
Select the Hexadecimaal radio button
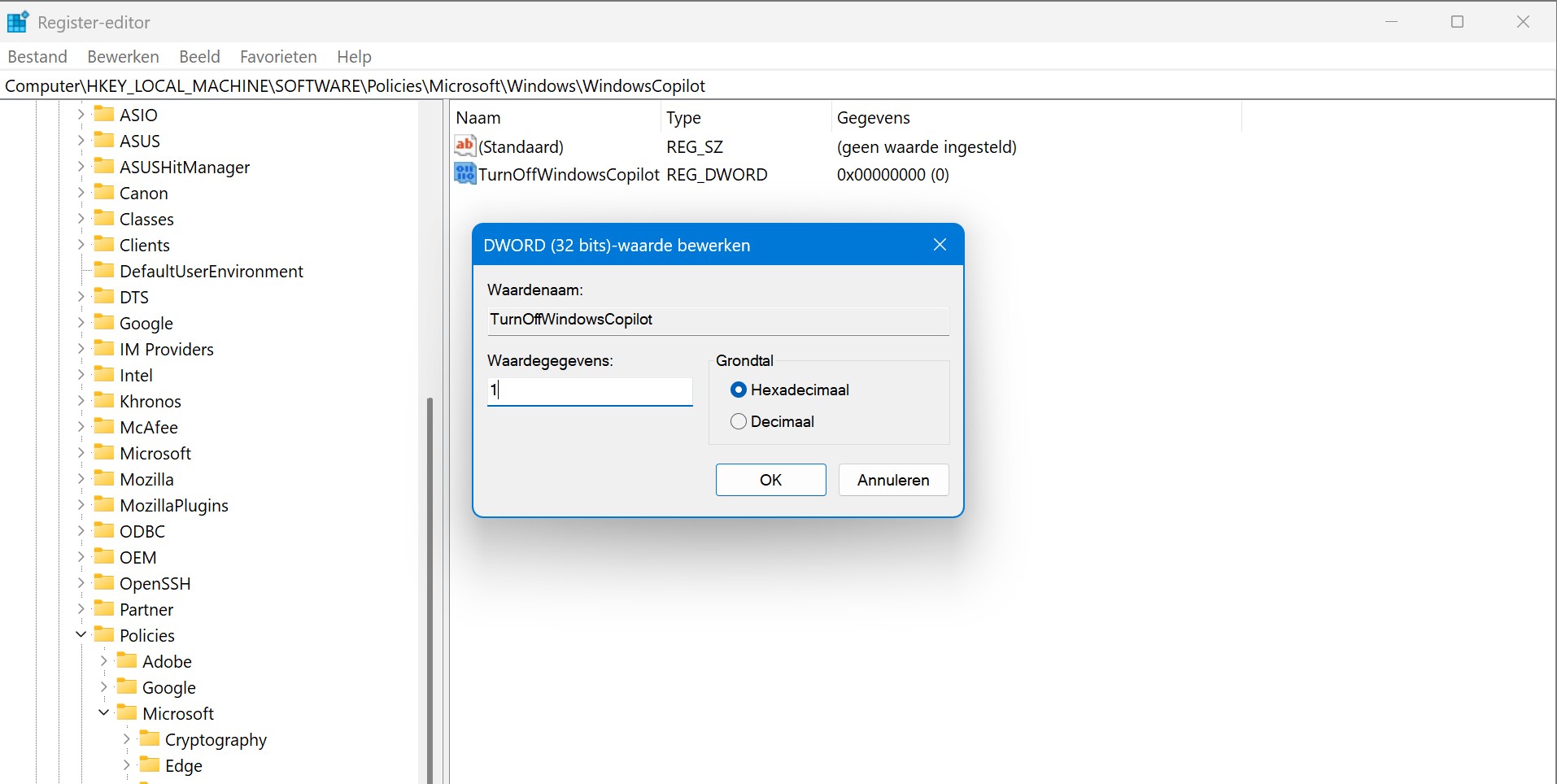(739, 390)
